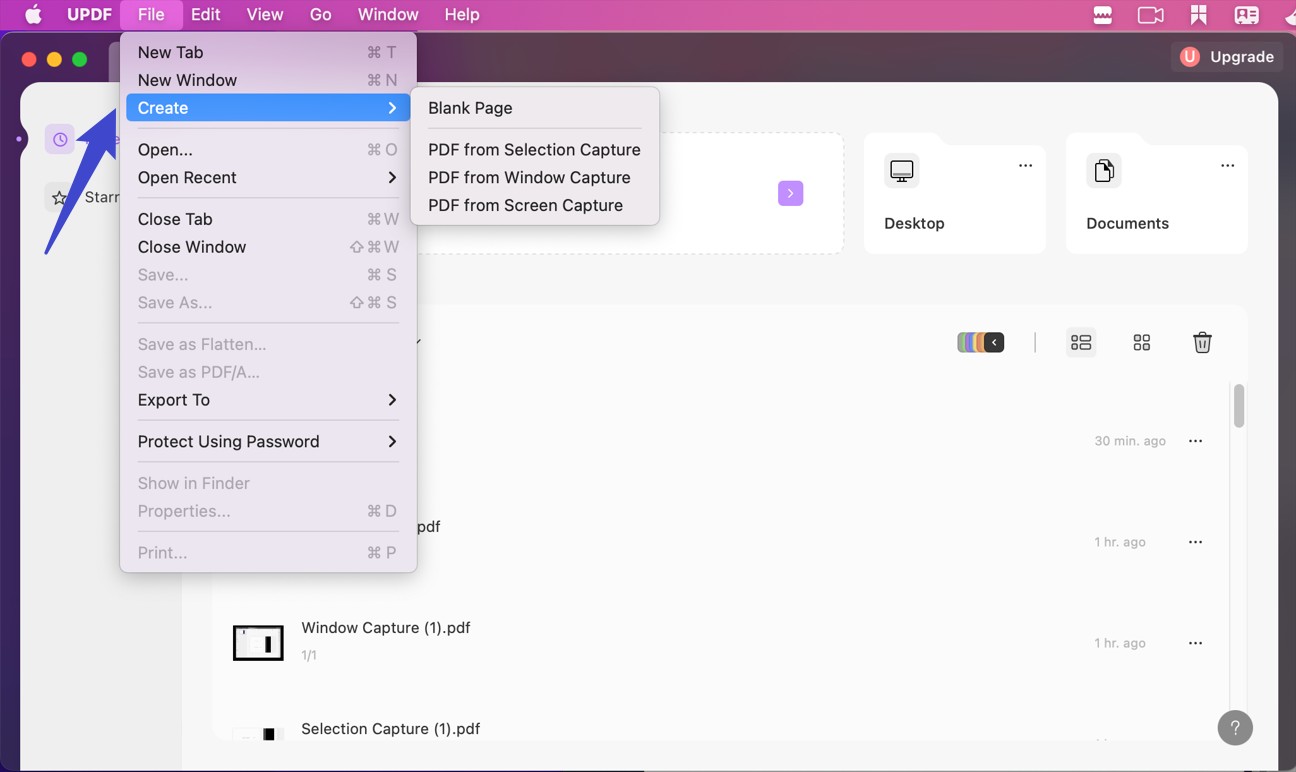Select PDF from Selection Capture

coord(535,150)
